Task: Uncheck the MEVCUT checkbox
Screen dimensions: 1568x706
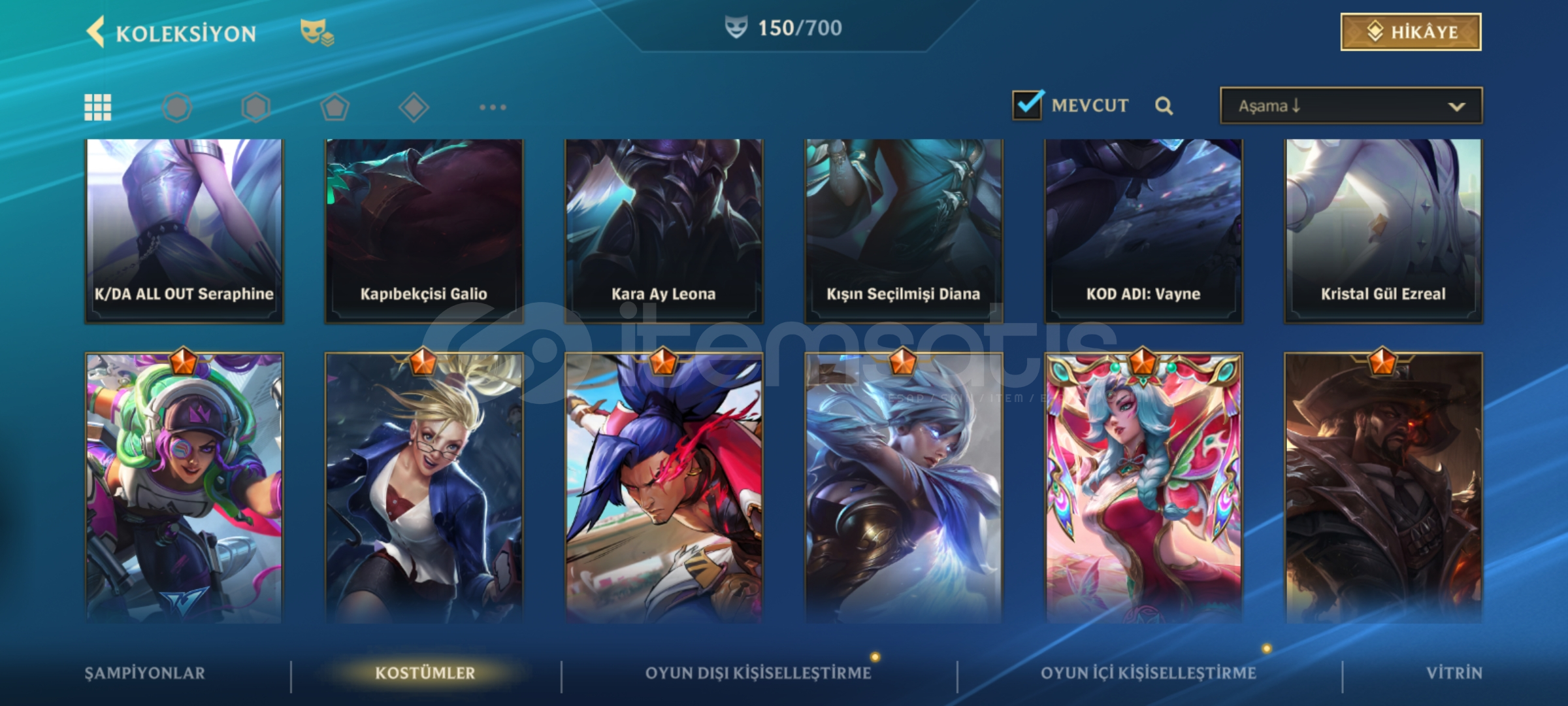Action: coord(1028,105)
